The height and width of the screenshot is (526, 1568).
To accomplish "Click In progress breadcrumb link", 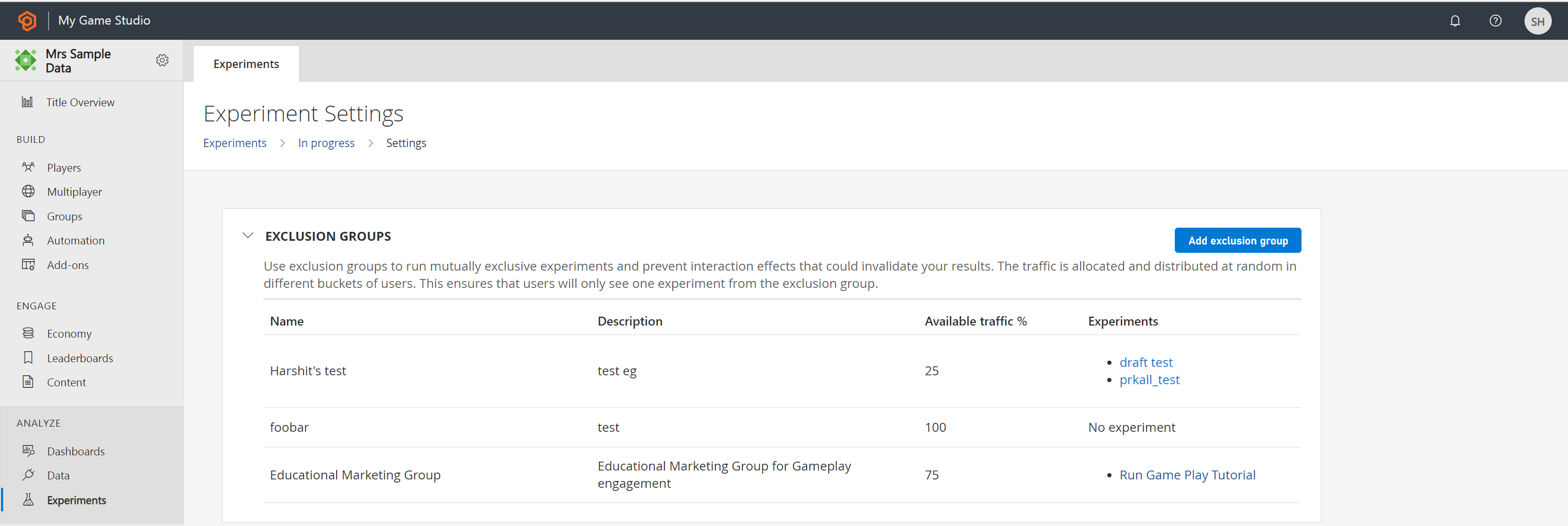I will 326,143.
